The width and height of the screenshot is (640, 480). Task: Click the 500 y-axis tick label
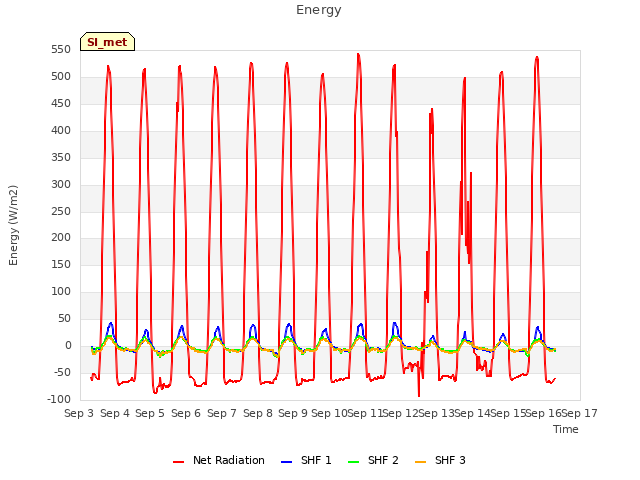[61, 77]
